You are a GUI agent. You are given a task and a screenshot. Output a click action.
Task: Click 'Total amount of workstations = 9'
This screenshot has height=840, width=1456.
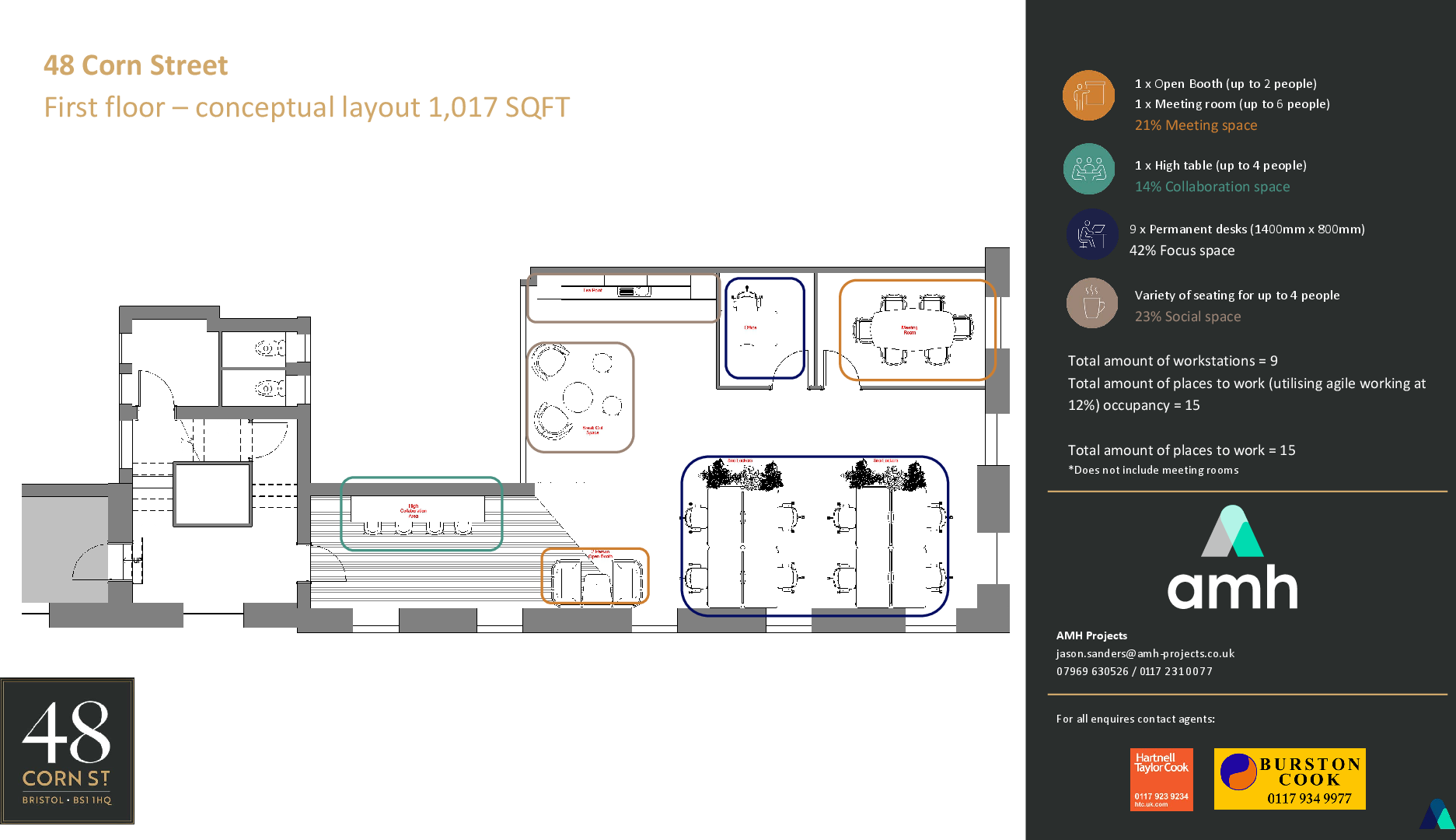click(x=1172, y=361)
